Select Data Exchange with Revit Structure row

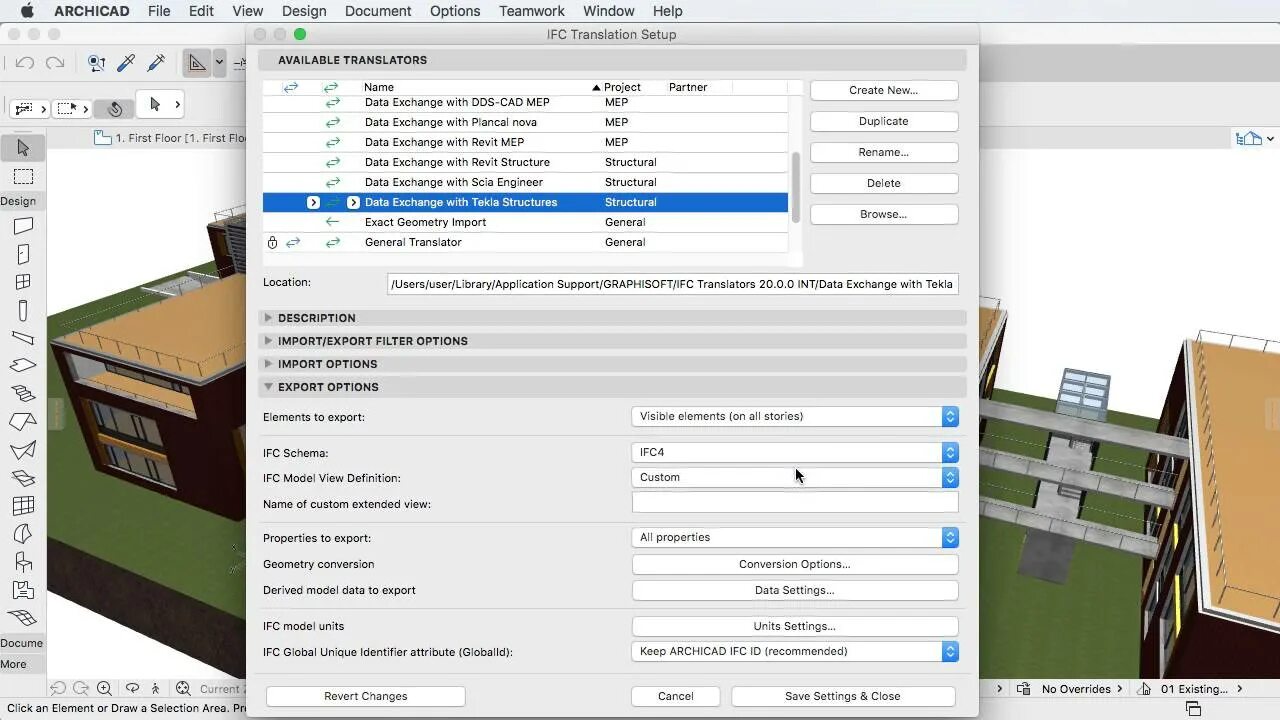[525, 162]
